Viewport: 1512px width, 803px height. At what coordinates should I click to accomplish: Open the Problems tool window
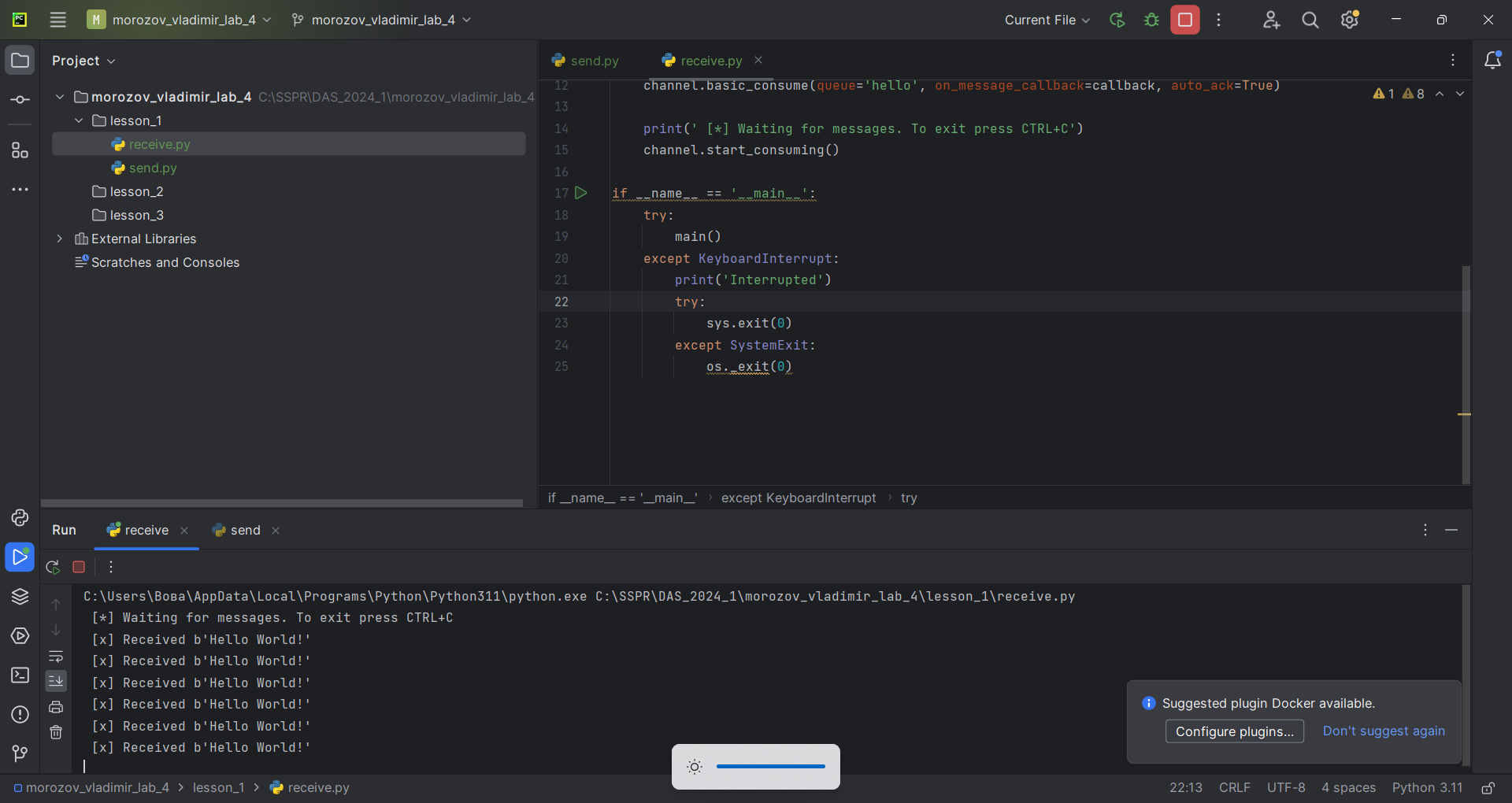(20, 714)
